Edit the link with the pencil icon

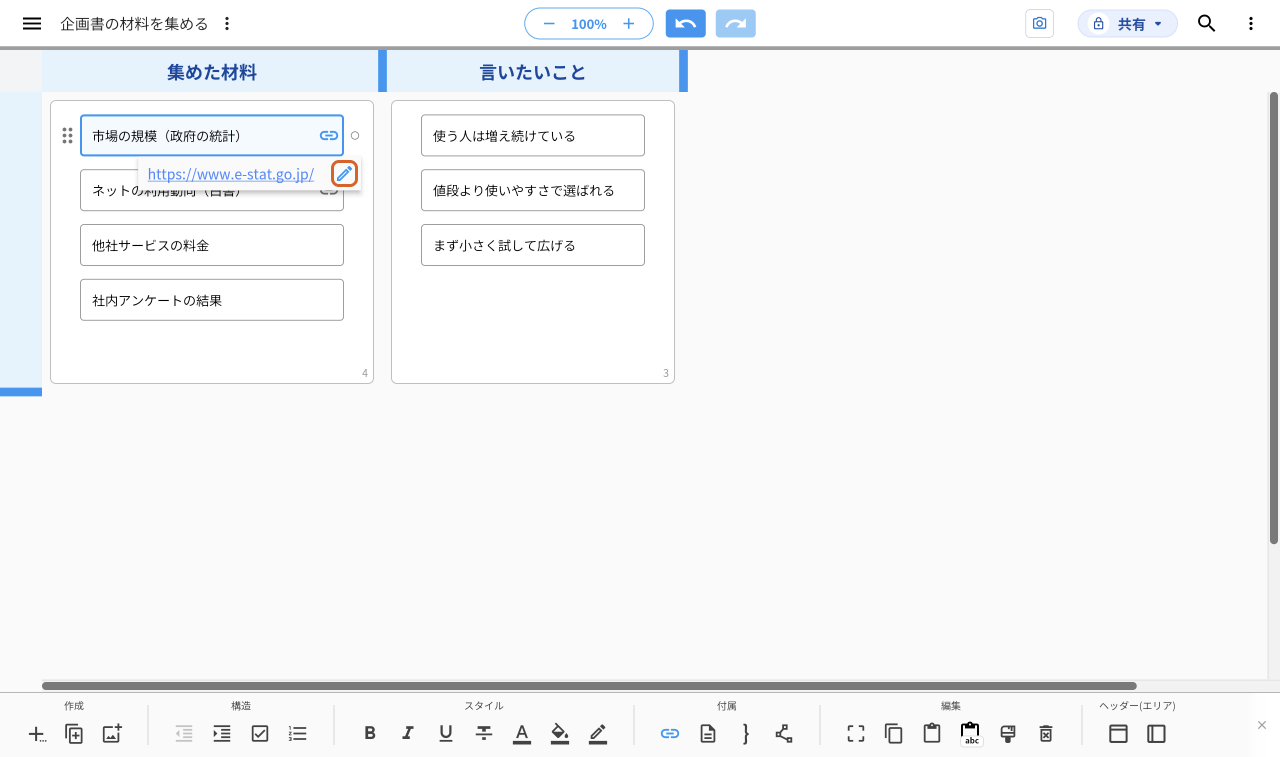pos(344,173)
